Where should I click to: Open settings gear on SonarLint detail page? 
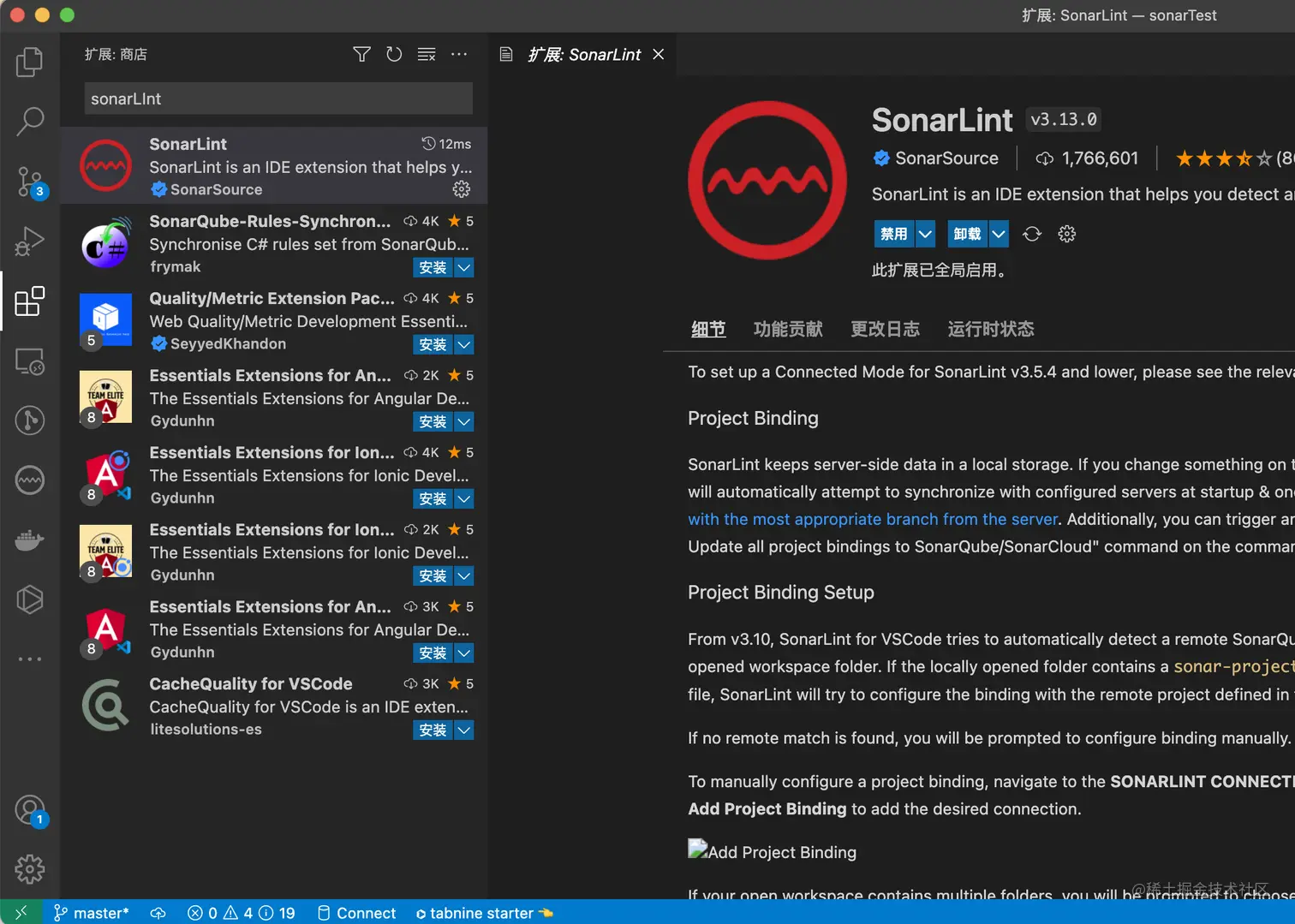[1066, 234]
